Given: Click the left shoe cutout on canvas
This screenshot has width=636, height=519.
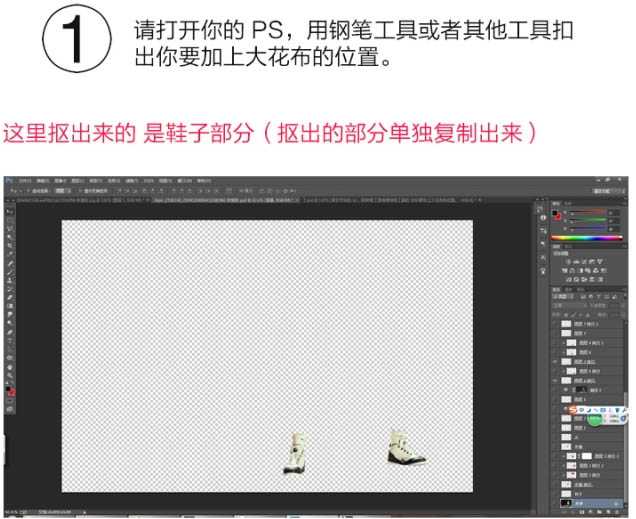Looking at the screenshot, I should [x=295, y=453].
